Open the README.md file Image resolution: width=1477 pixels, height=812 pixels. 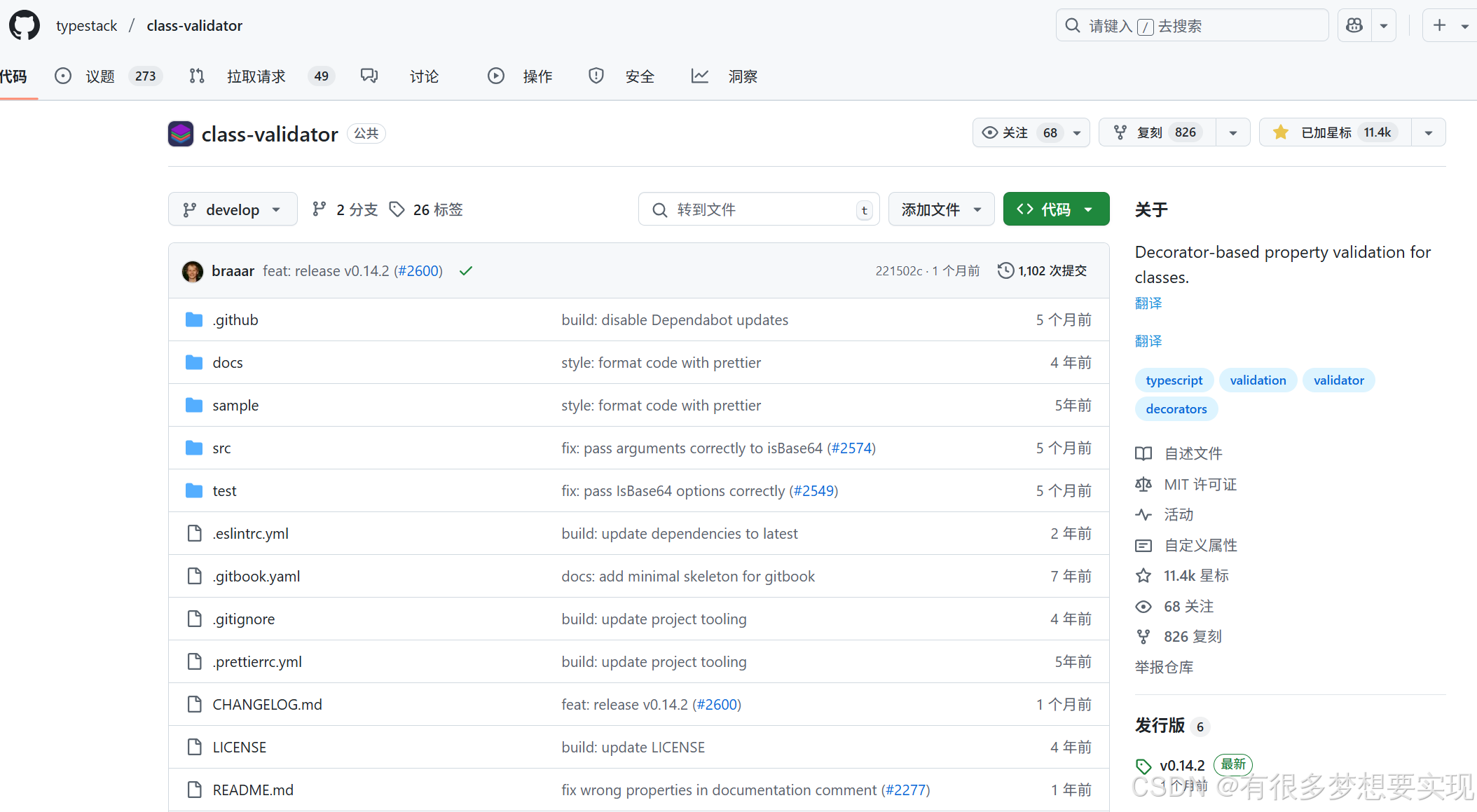(253, 790)
